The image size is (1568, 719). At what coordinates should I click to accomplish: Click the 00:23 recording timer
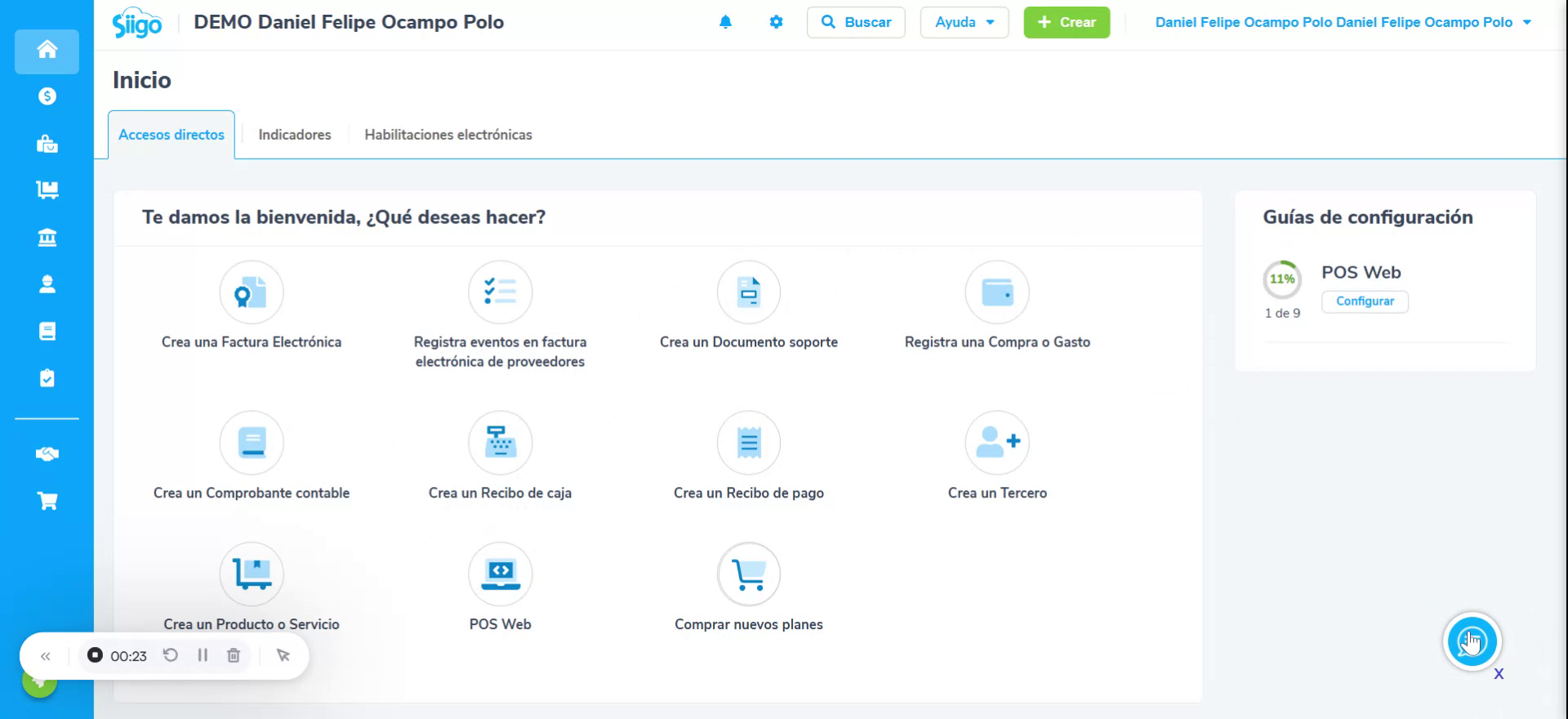128,656
